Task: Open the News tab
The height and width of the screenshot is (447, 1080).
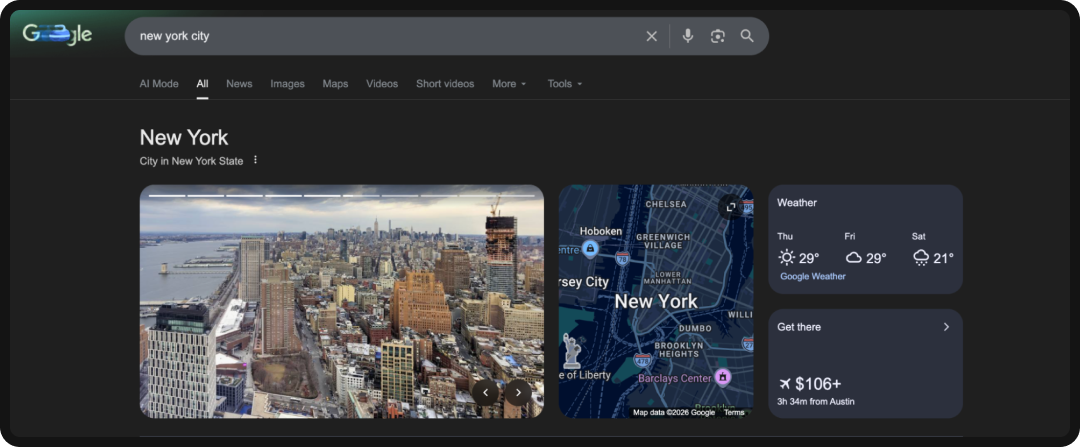Action: pos(239,83)
